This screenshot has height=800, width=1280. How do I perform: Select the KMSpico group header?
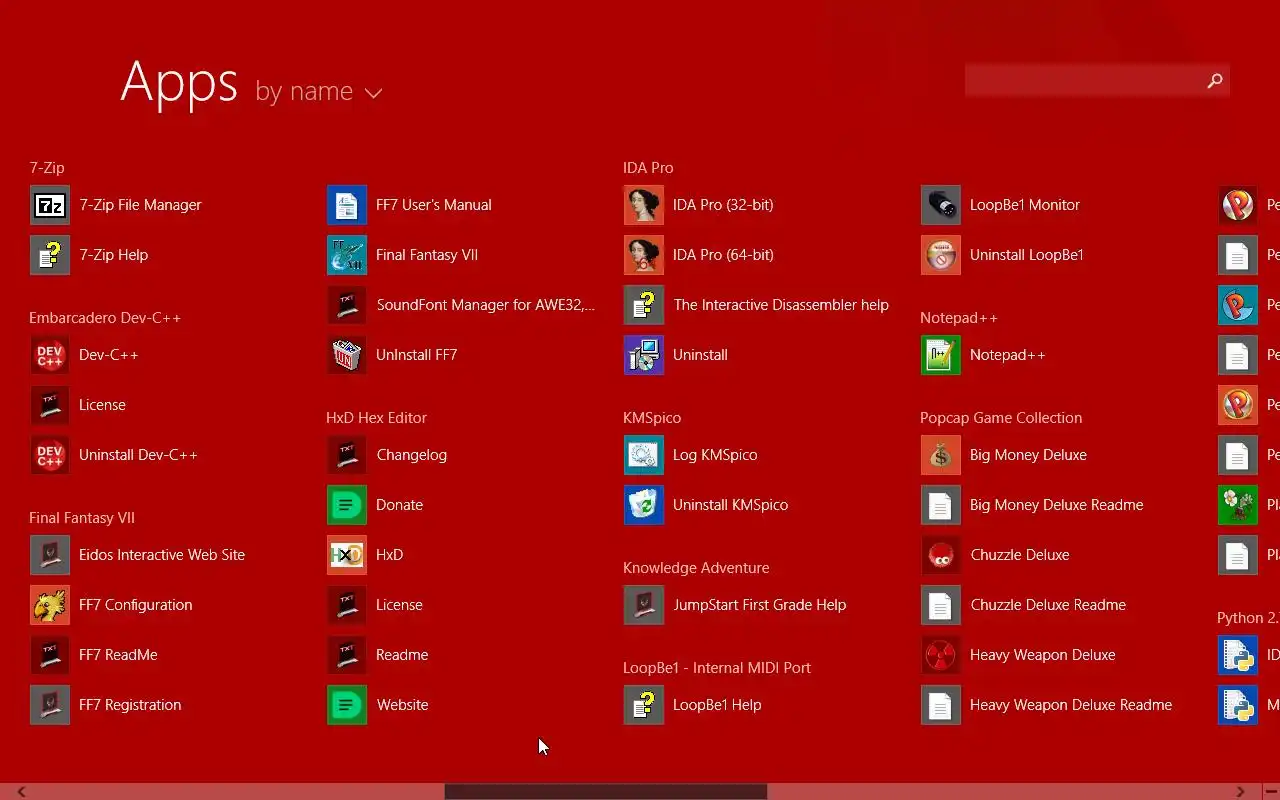[x=652, y=418]
